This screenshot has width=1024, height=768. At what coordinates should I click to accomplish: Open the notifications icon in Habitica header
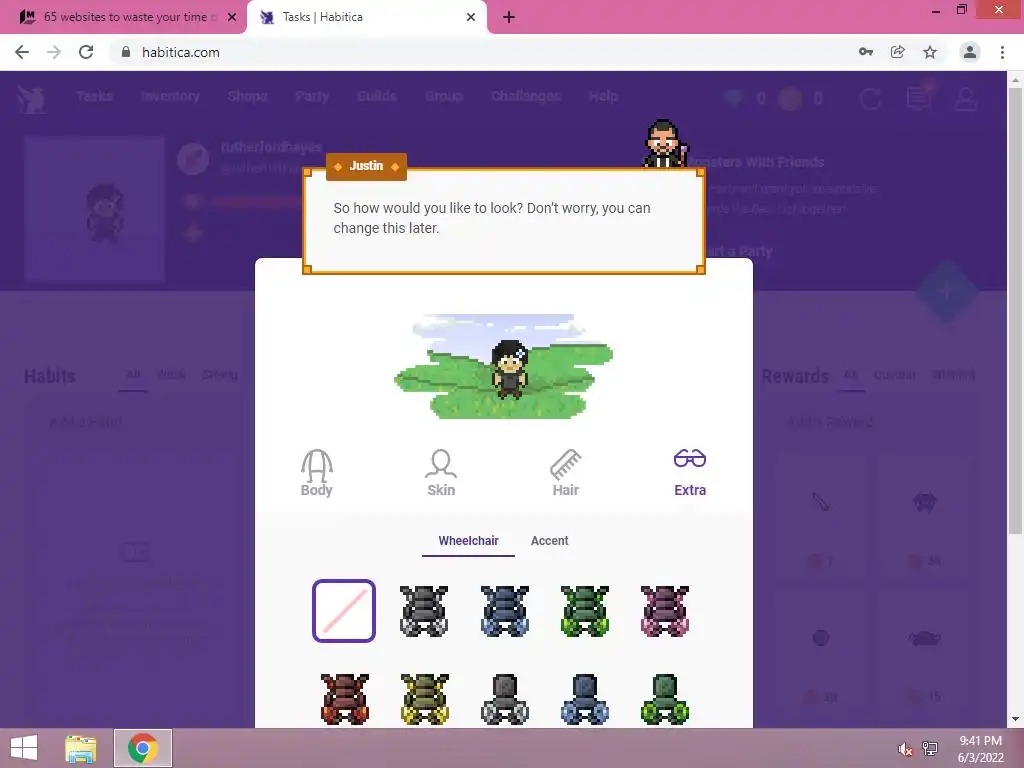coord(919,98)
